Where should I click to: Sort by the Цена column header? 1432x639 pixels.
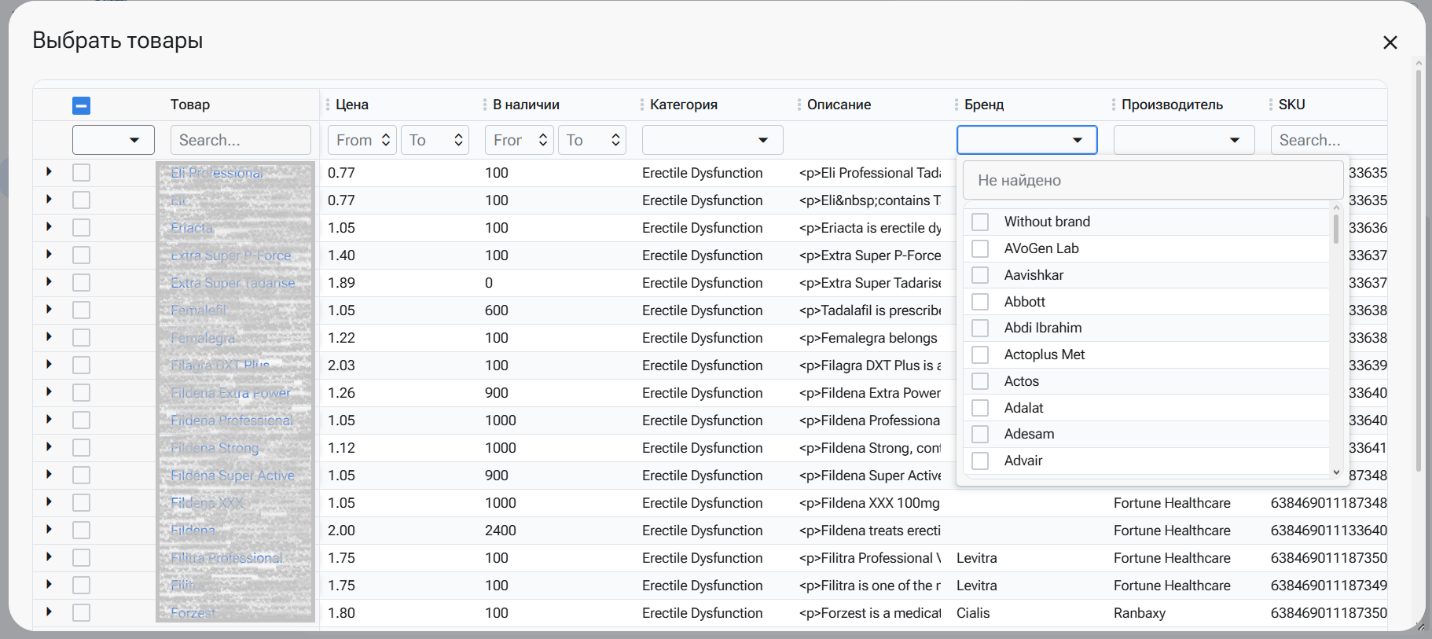coord(352,105)
